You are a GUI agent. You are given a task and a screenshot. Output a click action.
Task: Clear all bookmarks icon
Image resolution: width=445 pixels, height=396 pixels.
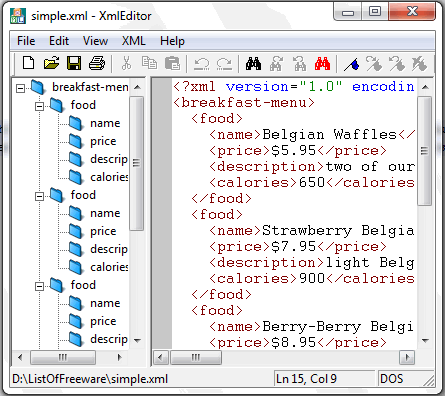tap(419, 63)
